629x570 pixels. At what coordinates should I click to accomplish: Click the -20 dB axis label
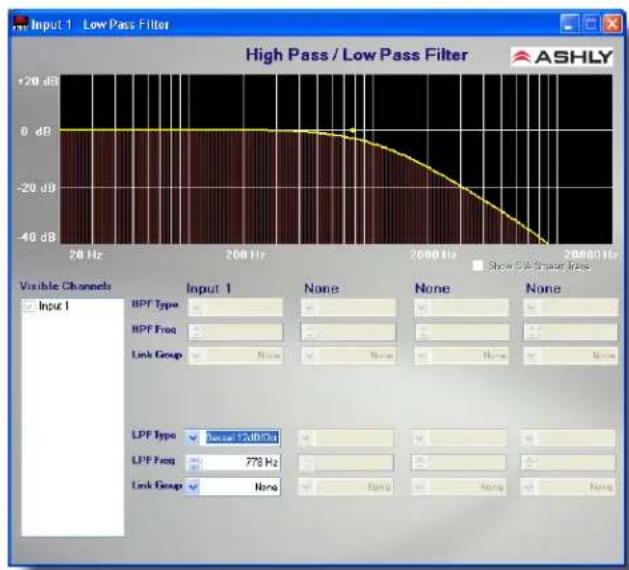(36, 188)
